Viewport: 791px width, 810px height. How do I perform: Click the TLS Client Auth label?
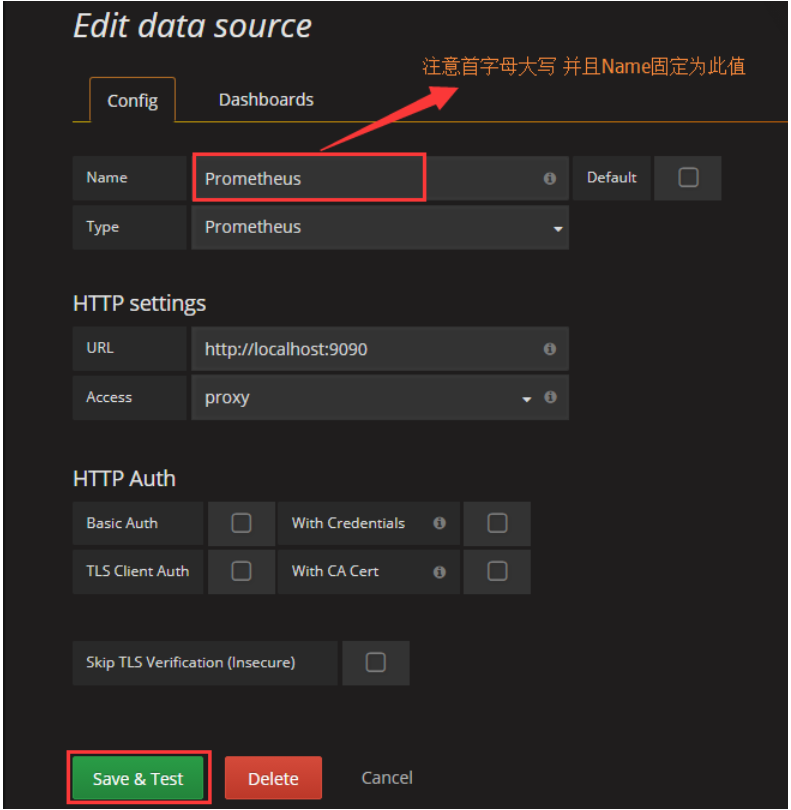[x=137, y=571]
